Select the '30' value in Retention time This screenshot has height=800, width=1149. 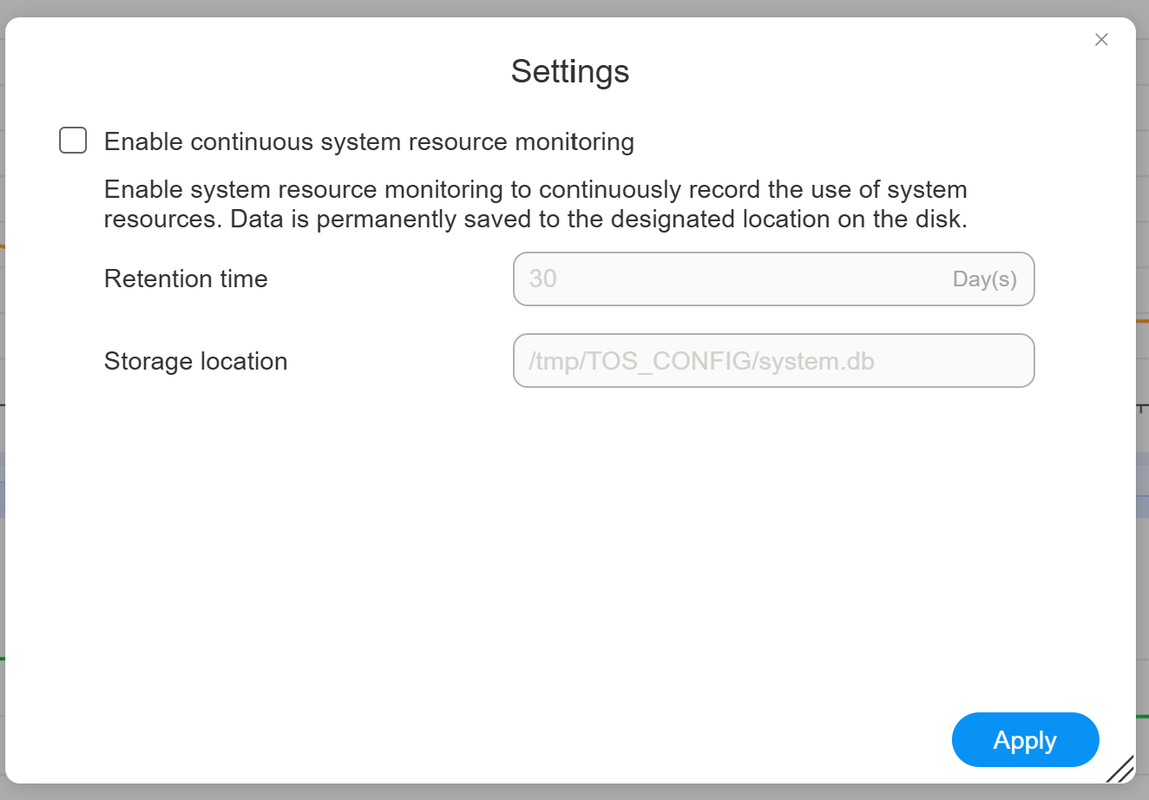[x=543, y=278]
